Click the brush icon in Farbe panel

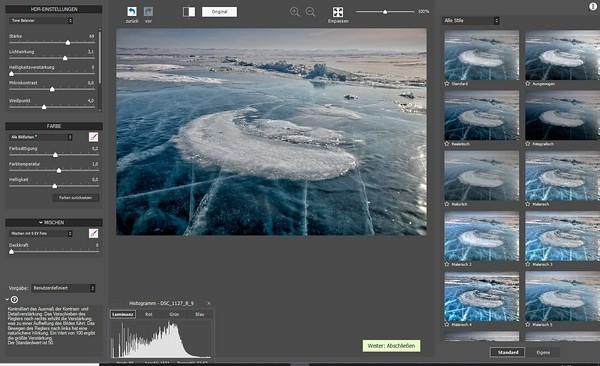pos(93,137)
